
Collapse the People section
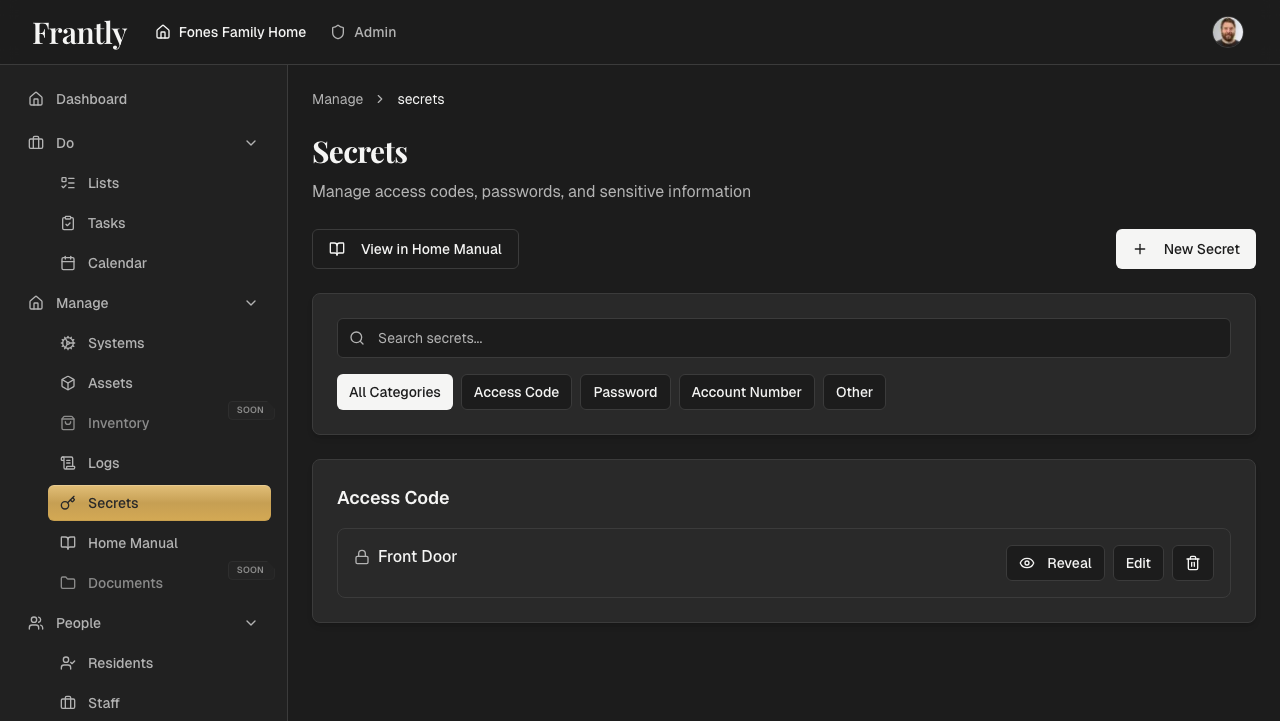(x=251, y=623)
